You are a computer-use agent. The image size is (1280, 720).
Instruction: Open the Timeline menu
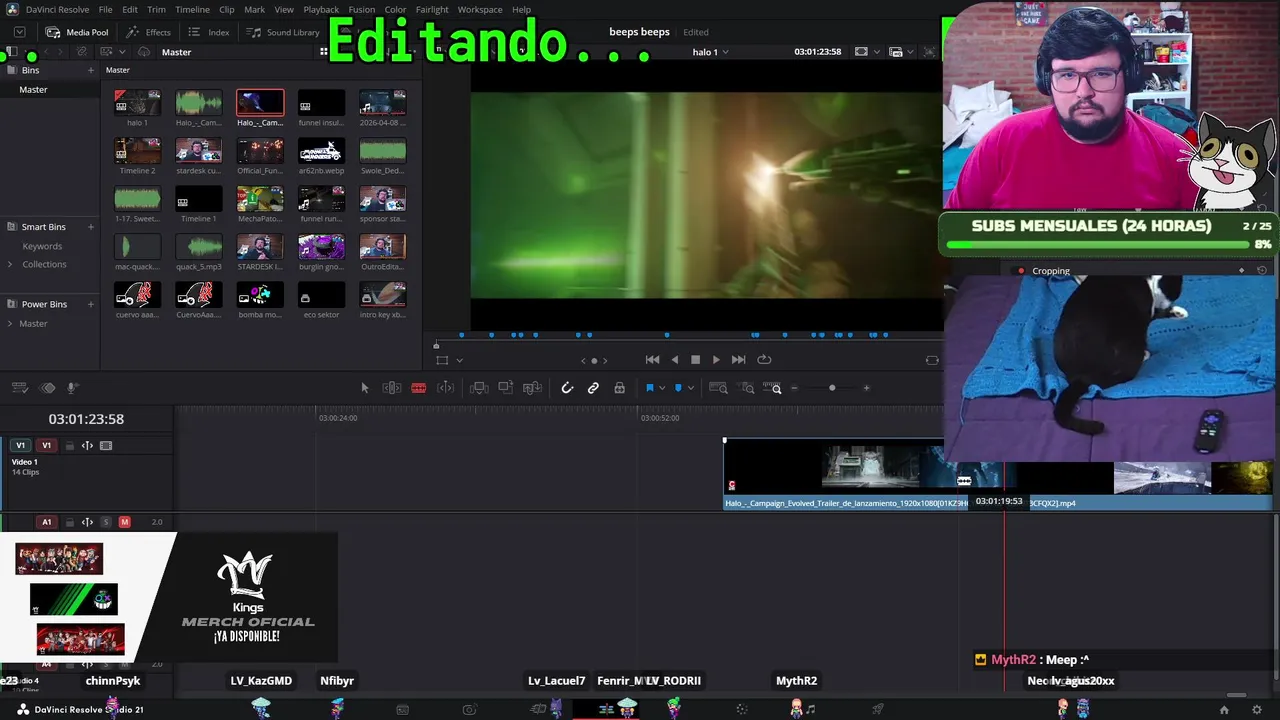coord(192,10)
